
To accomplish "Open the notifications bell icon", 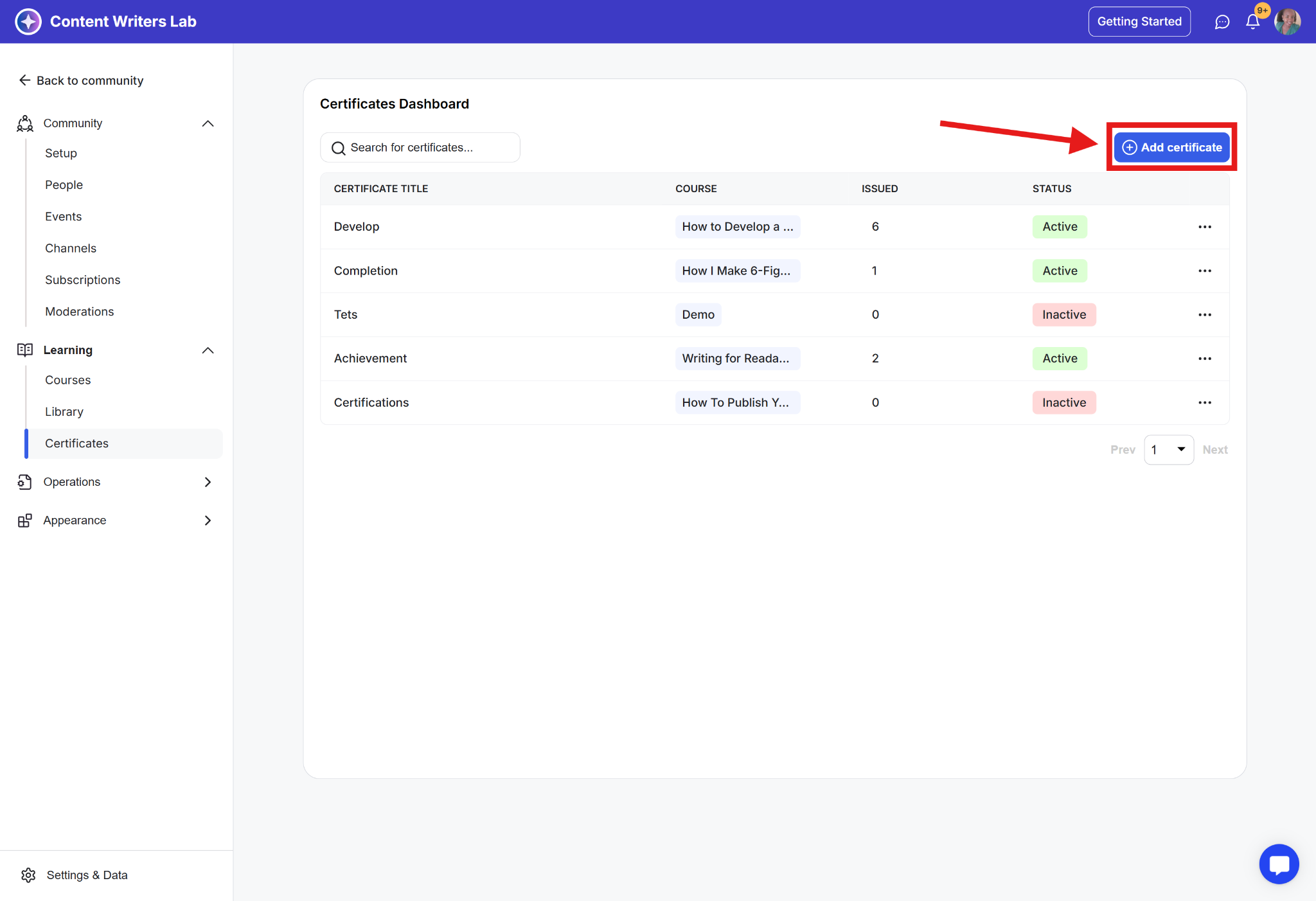I will coord(1252,22).
